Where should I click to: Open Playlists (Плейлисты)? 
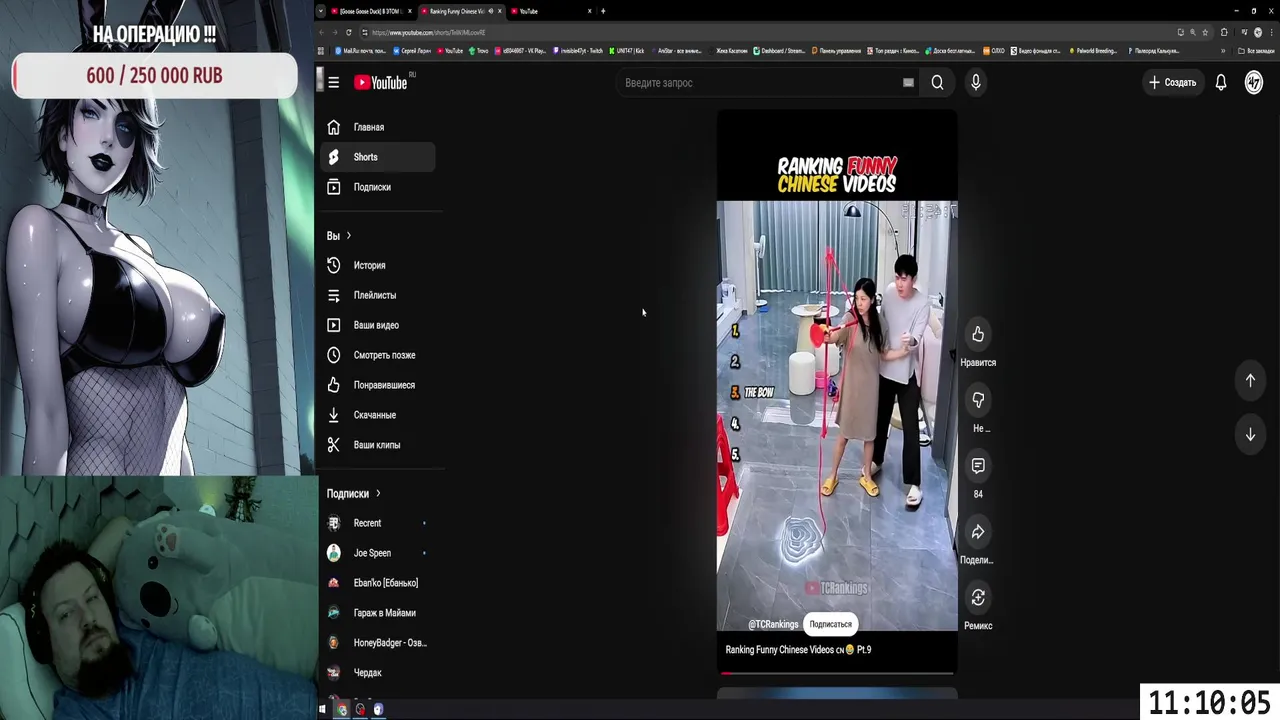[x=378, y=295]
